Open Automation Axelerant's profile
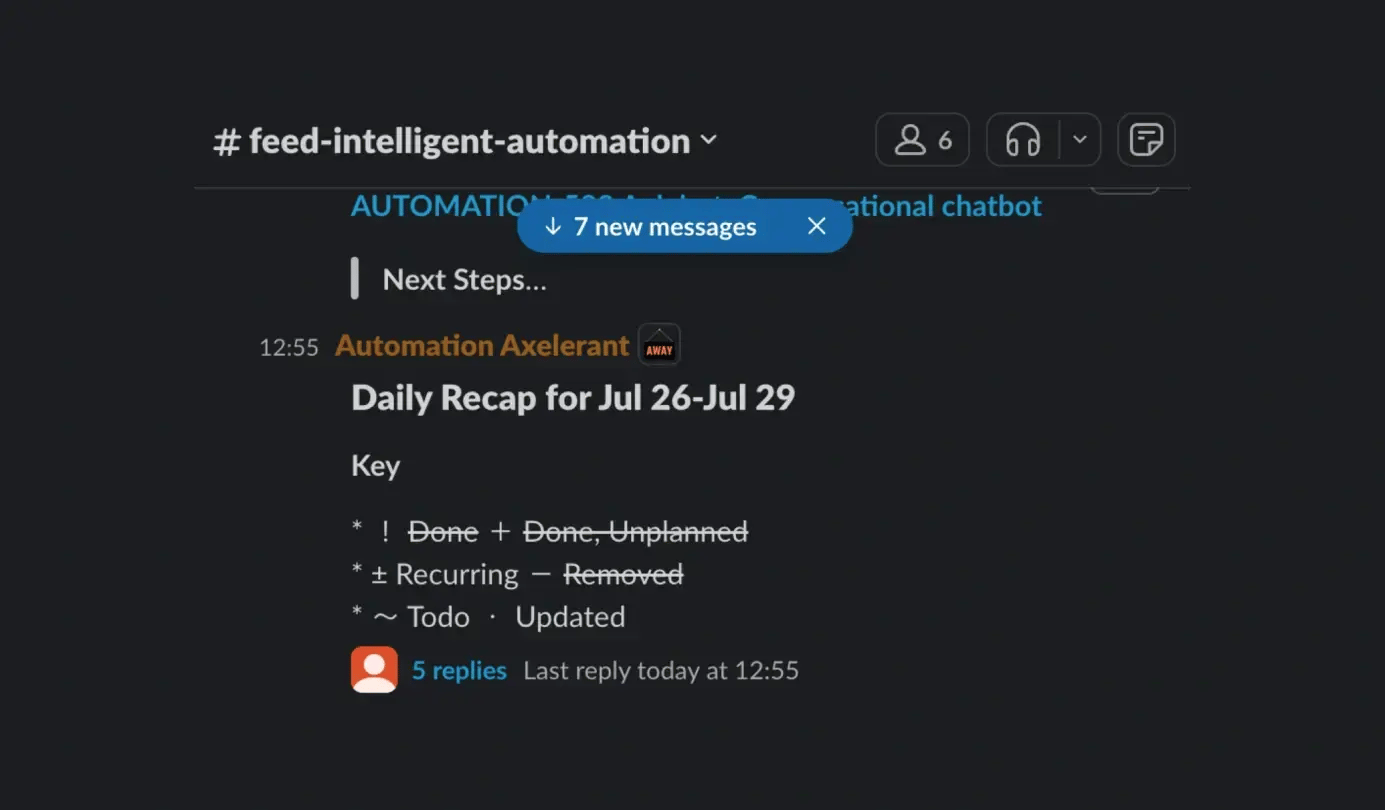Image resolution: width=1385 pixels, height=810 pixels. tap(482, 345)
